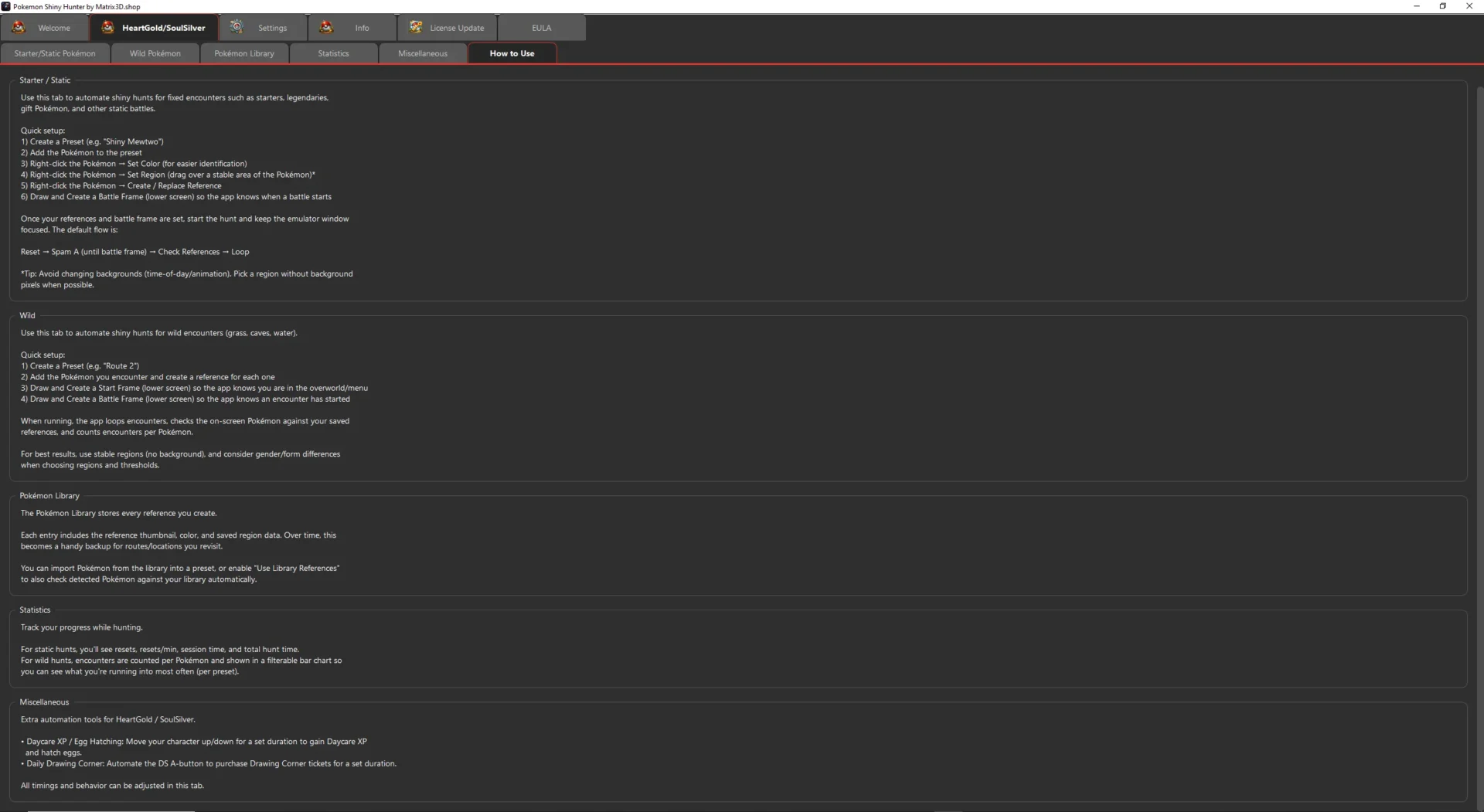Viewport: 1484px width, 812px height.
Task: Go to the Miscellaneous sub-tab
Action: pyautogui.click(x=423, y=53)
